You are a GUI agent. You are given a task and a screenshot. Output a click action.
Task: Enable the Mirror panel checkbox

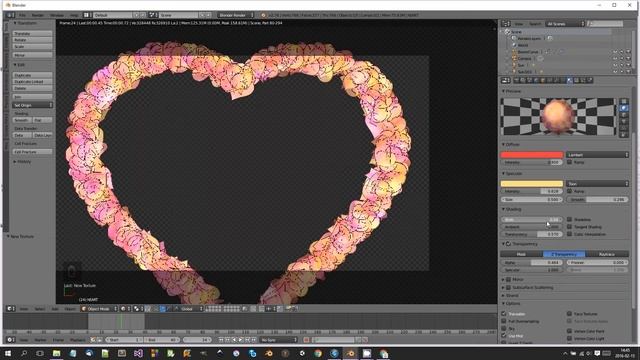(x=509, y=280)
